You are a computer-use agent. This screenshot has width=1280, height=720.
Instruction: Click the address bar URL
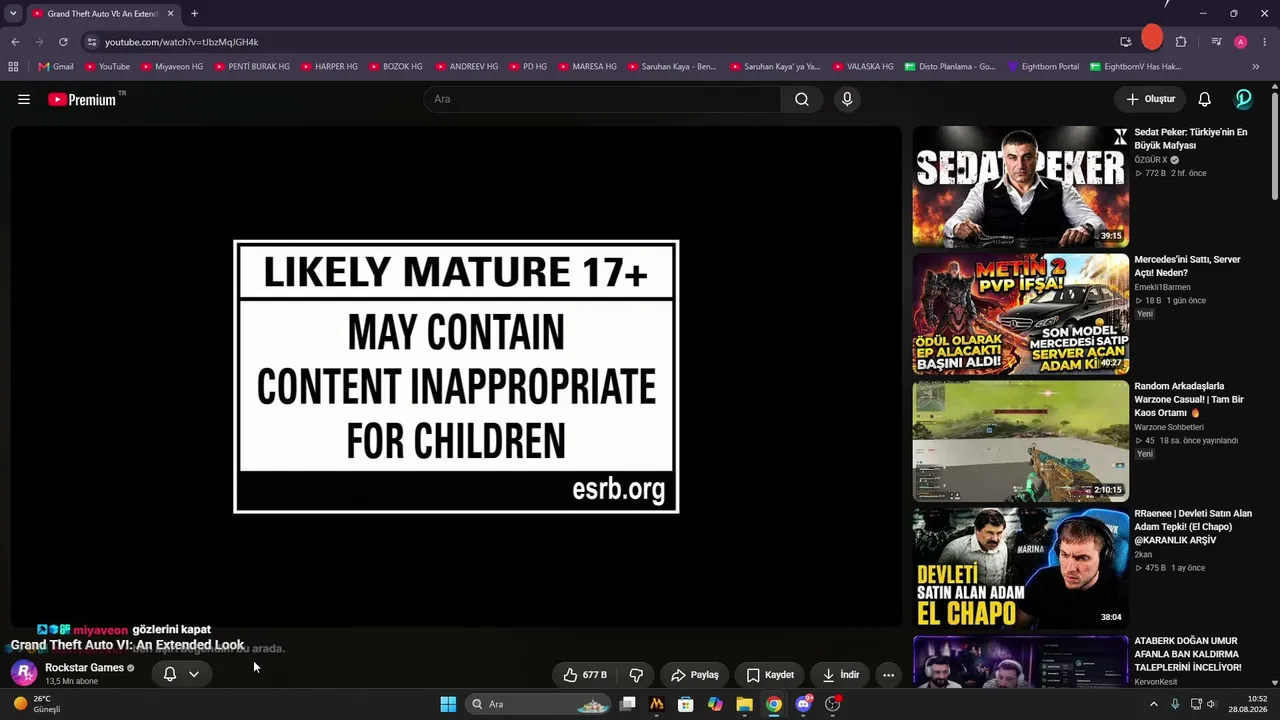click(182, 42)
